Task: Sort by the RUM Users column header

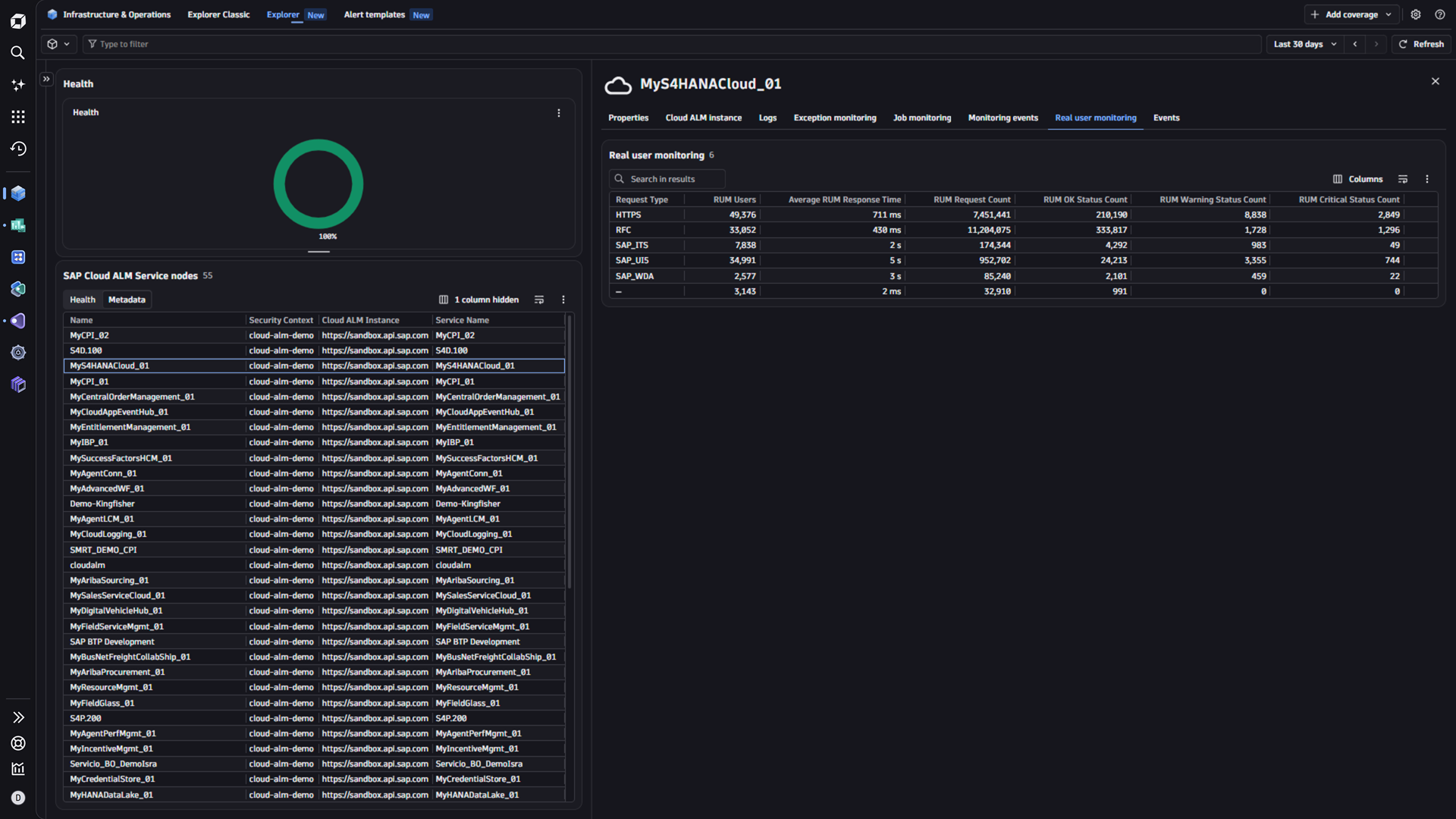Action: pos(734,200)
